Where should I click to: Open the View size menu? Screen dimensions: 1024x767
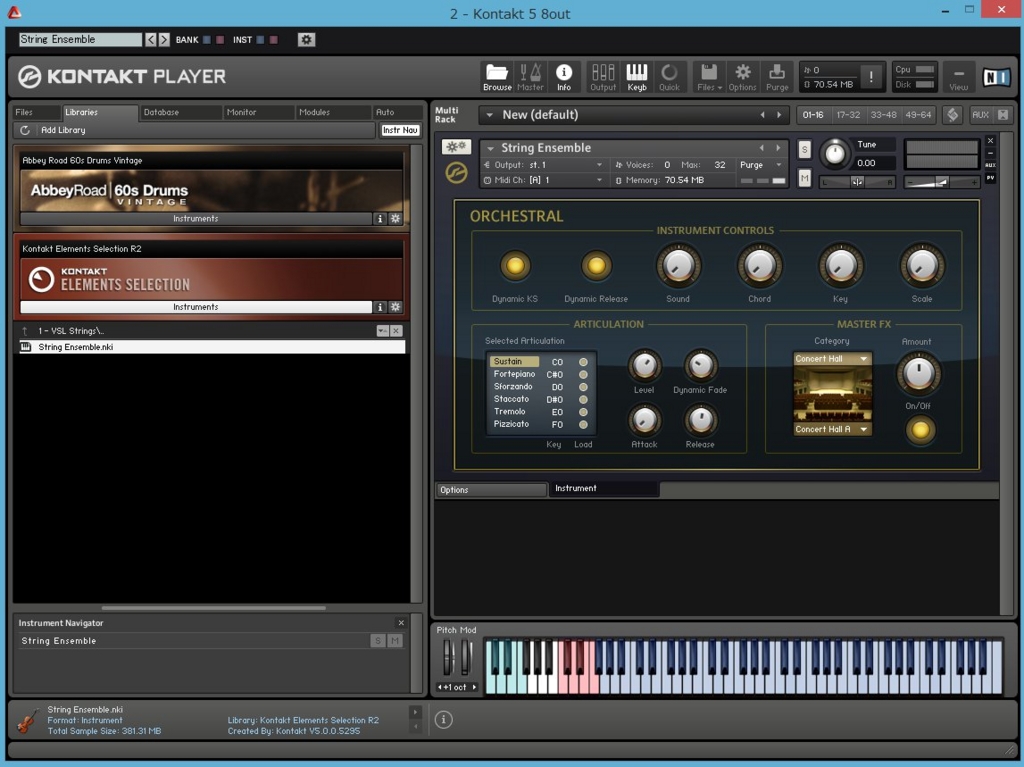pyautogui.click(x=958, y=77)
